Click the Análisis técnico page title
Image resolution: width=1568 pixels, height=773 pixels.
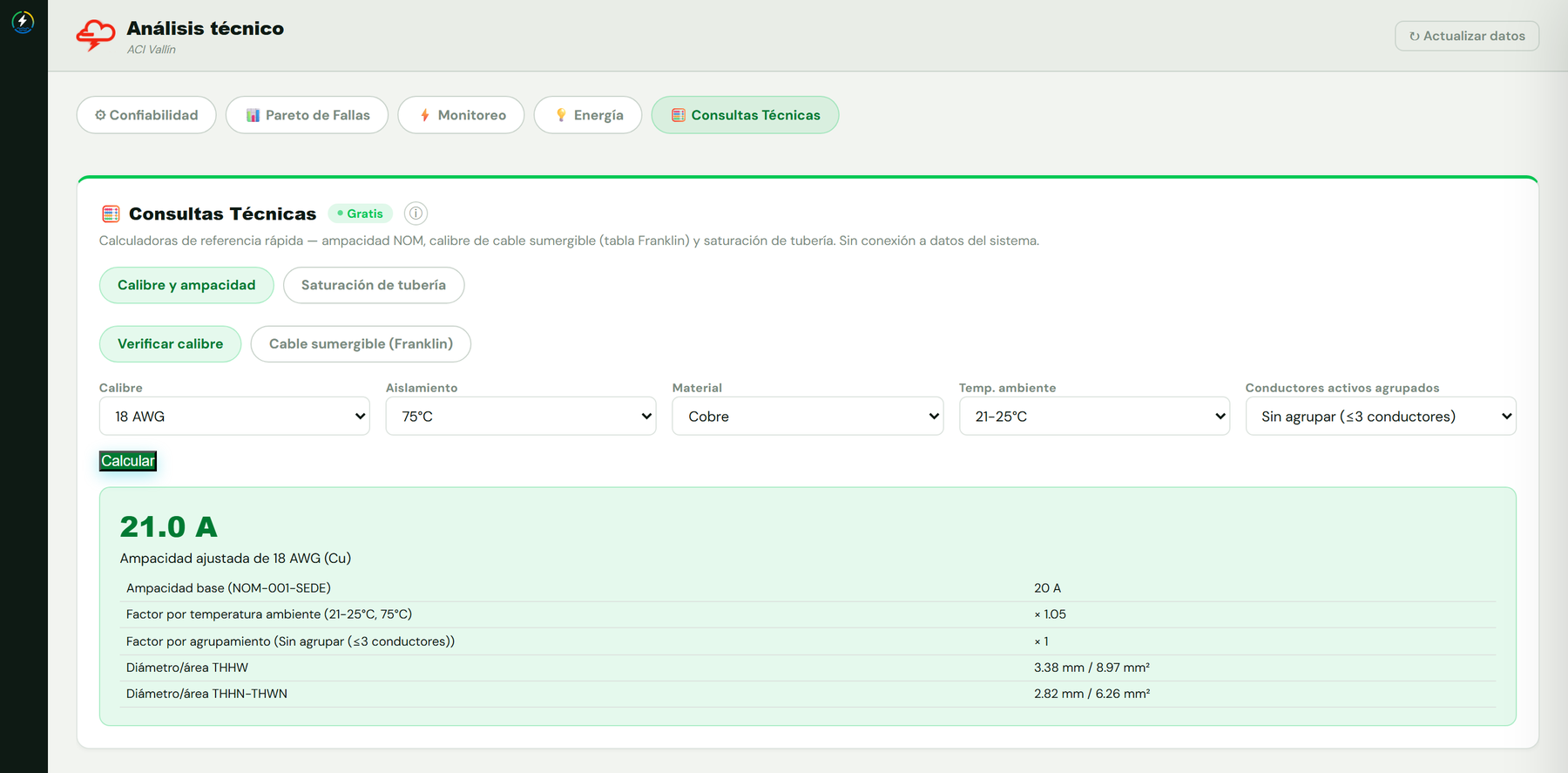(206, 29)
